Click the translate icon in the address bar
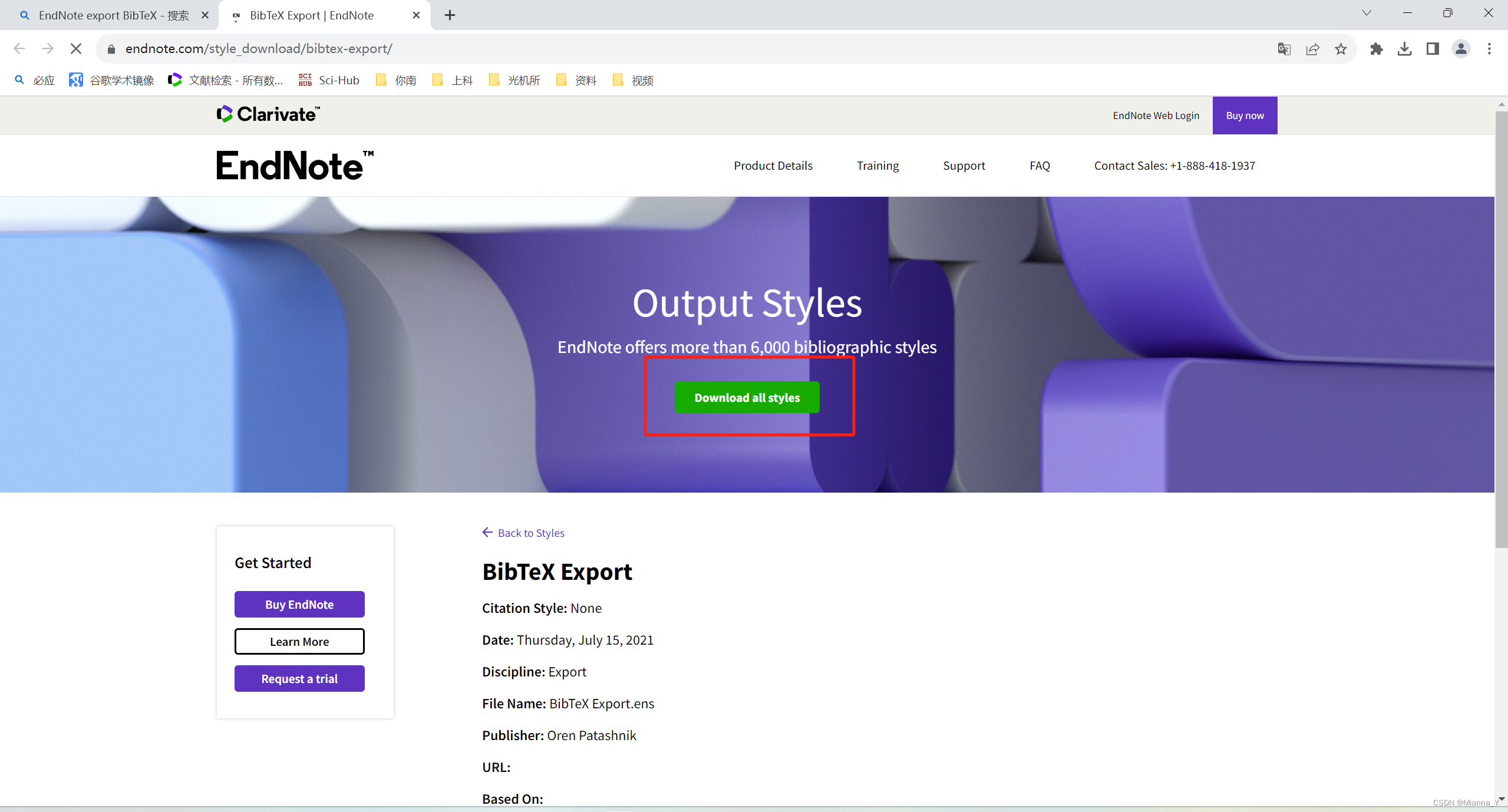Image resolution: width=1508 pixels, height=812 pixels. (x=1284, y=48)
